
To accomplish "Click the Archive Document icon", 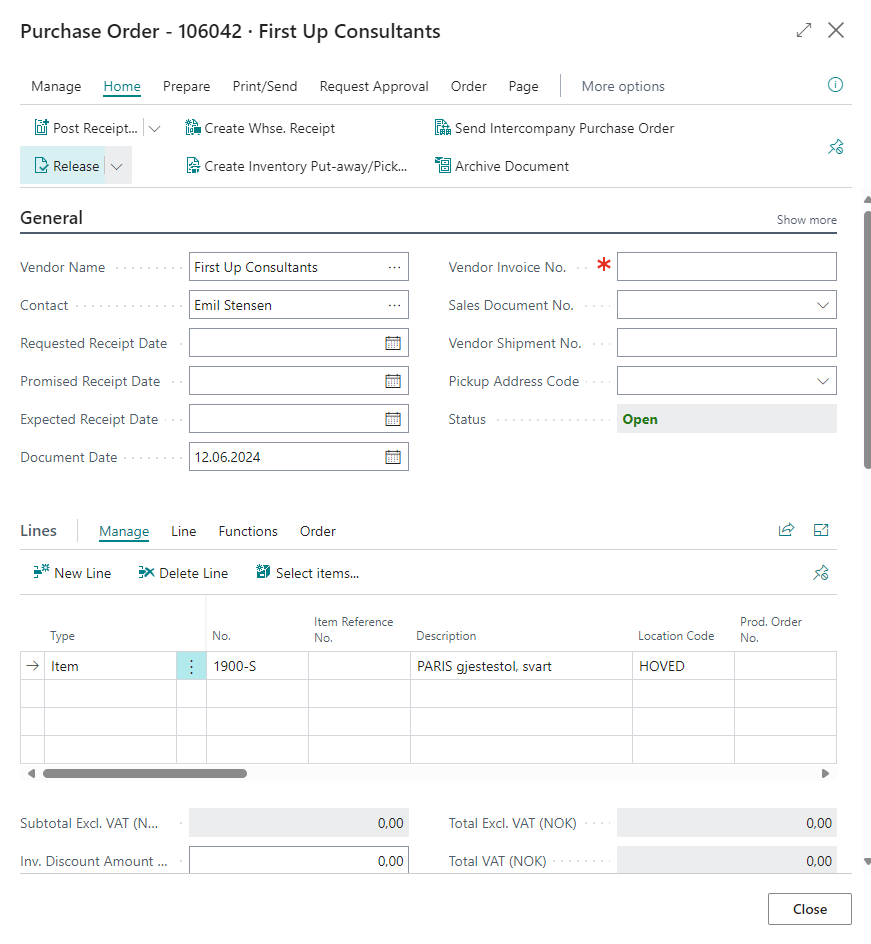I will [443, 166].
